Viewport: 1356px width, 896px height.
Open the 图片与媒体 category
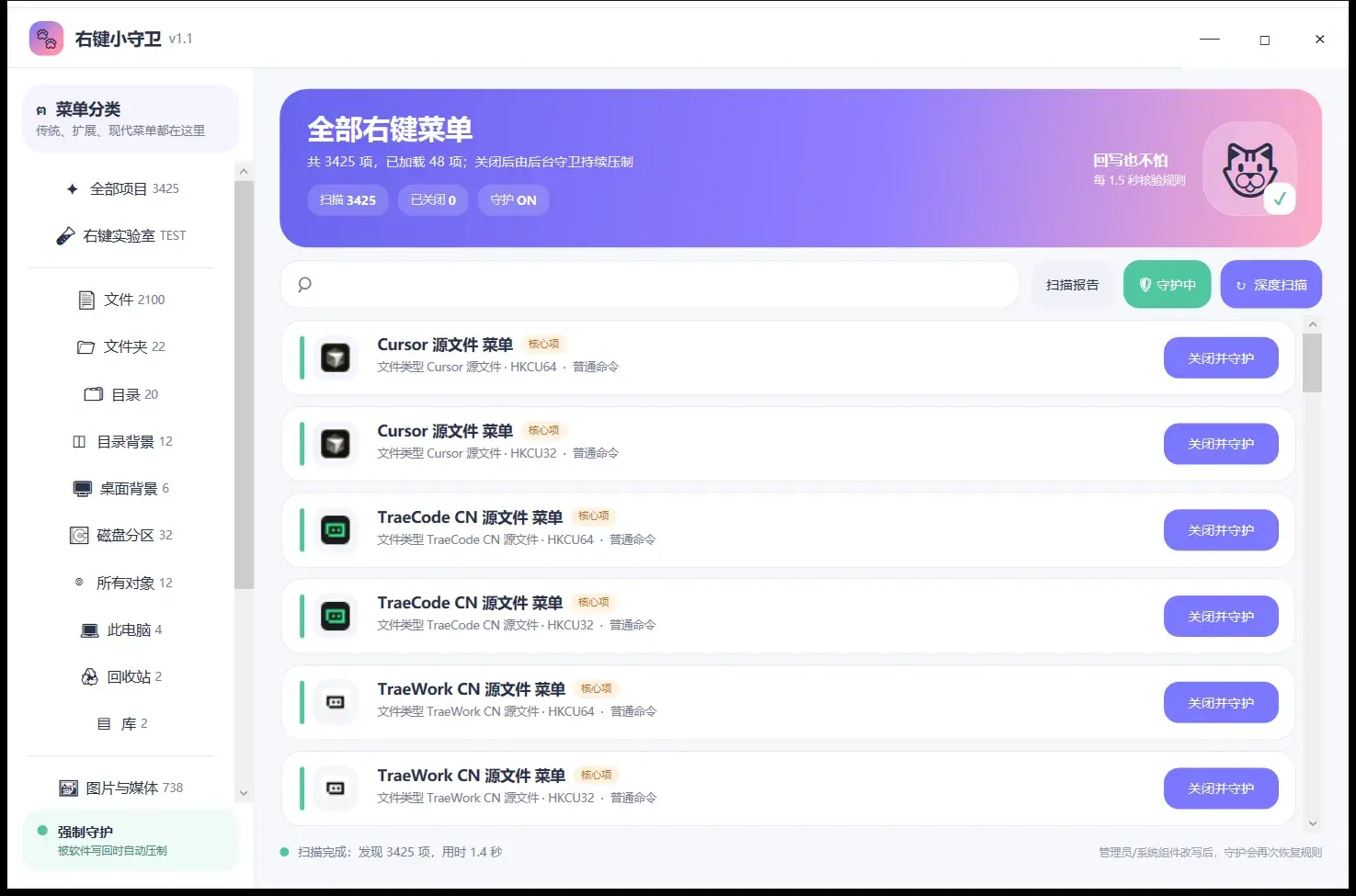(x=121, y=788)
